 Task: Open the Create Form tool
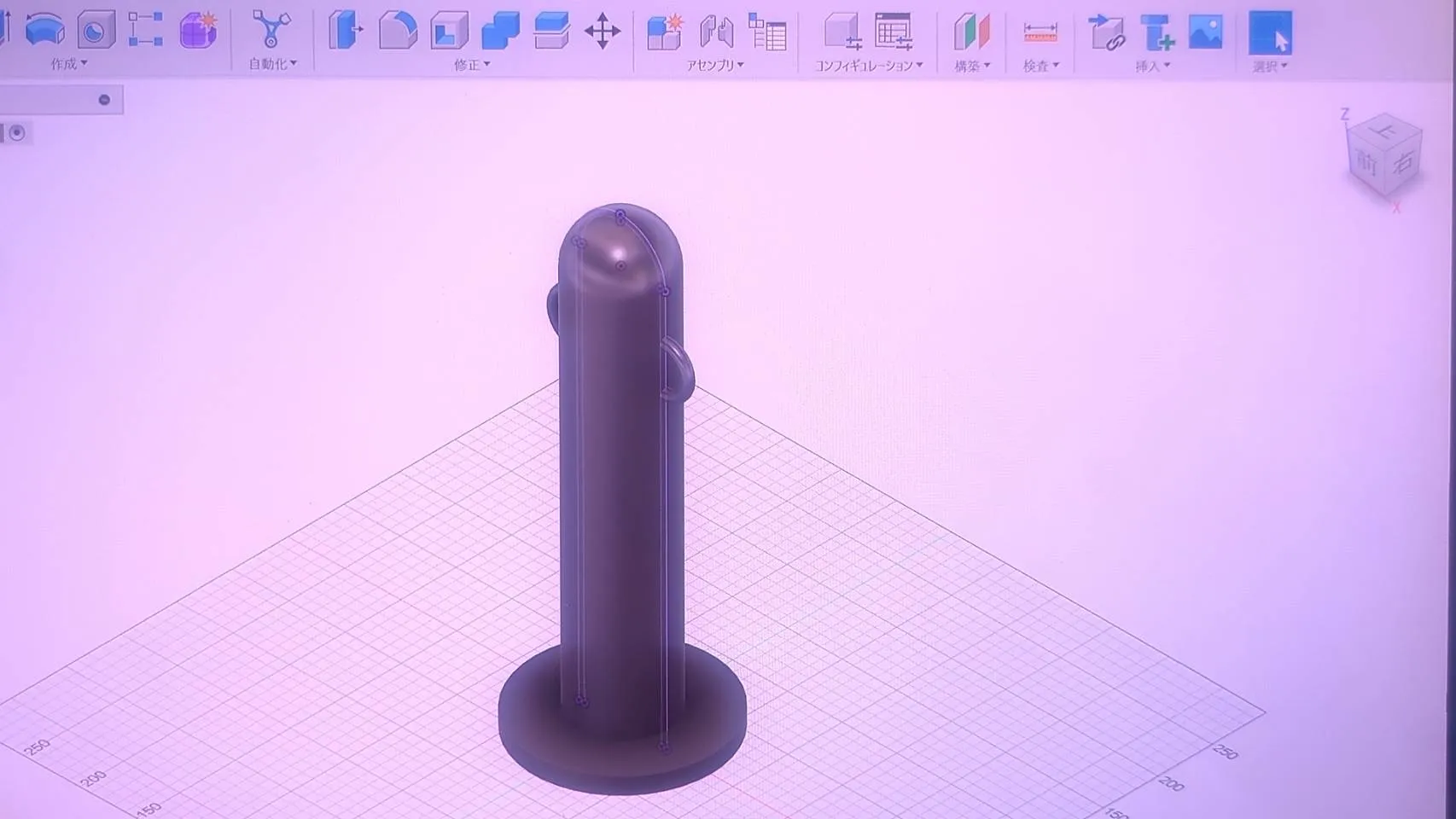click(x=198, y=30)
